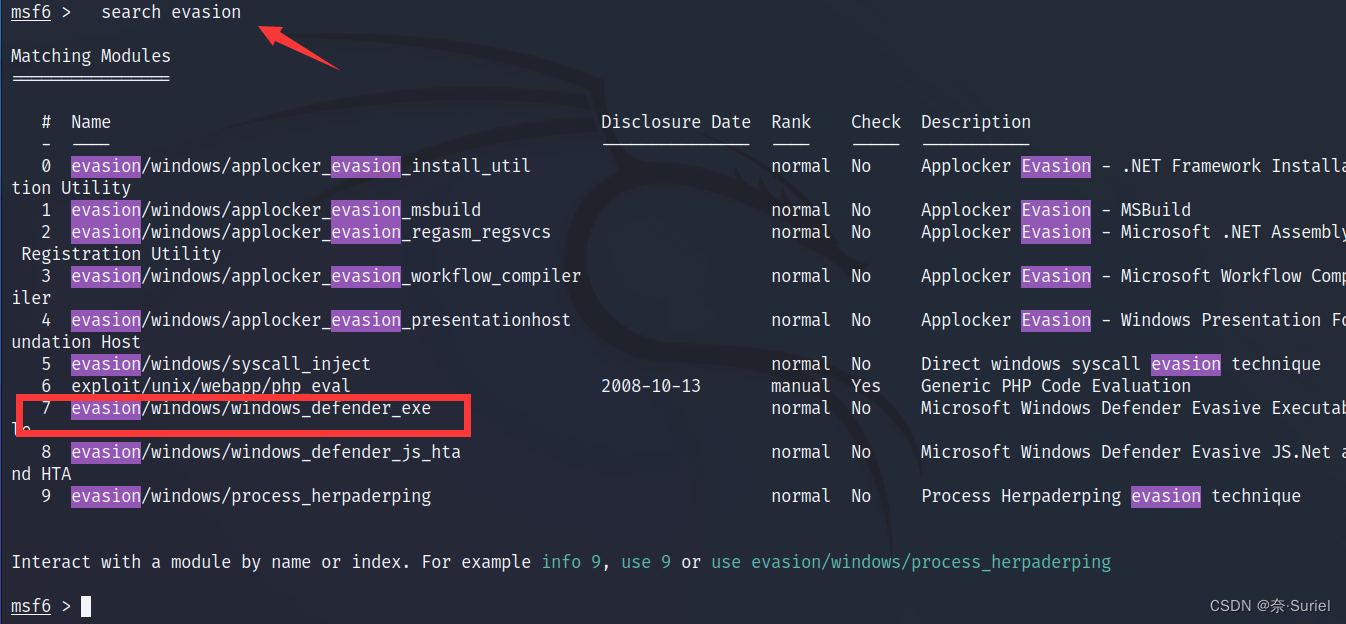Viewport: 1346px width, 624px height.
Task: Select the process_herpaderping module entry
Action: pos(250,495)
